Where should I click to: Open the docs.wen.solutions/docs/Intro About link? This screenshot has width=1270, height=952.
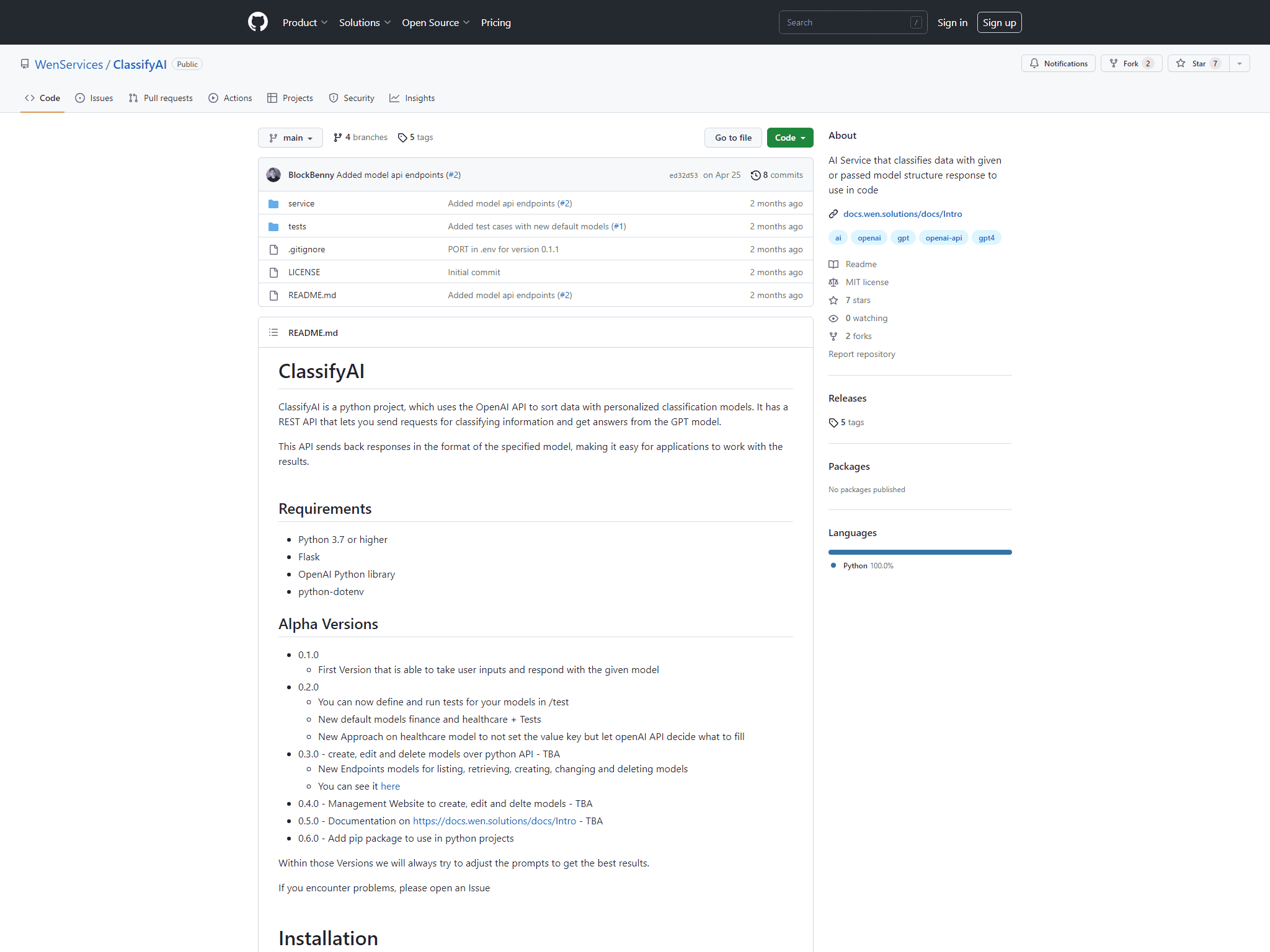(x=902, y=214)
